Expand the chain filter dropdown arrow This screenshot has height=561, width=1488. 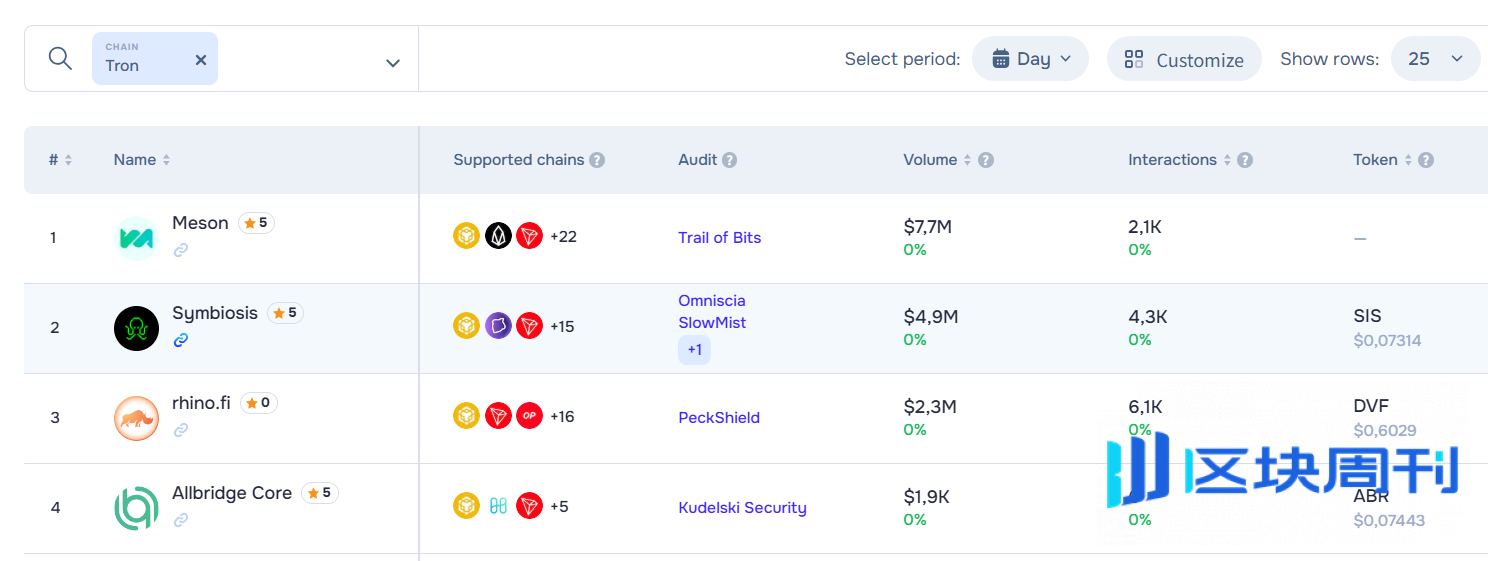point(393,63)
